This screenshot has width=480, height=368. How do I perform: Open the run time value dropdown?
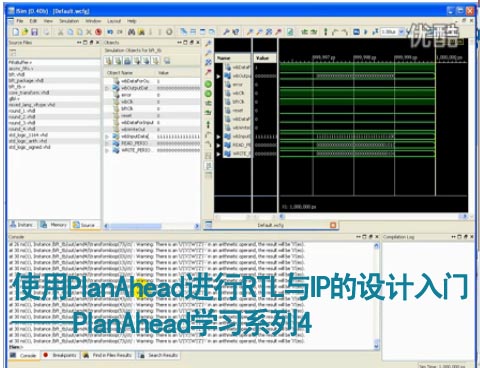[x=401, y=32]
